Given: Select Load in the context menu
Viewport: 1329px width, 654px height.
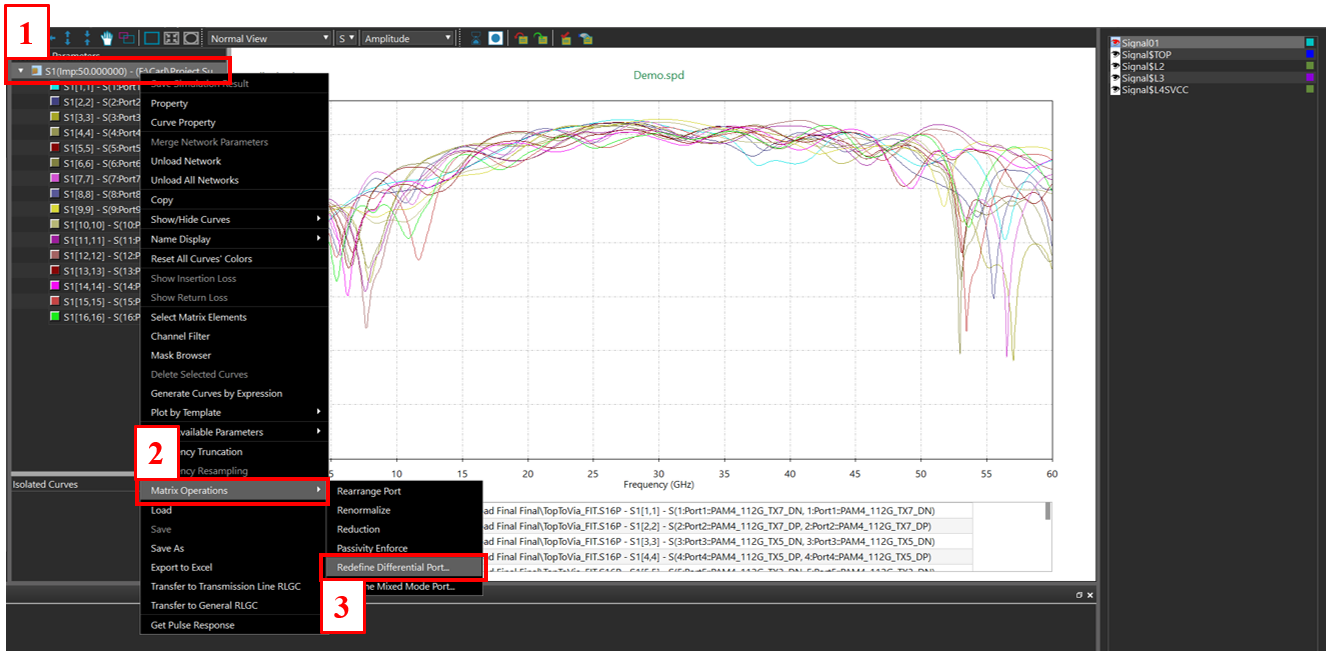Looking at the screenshot, I should pyautogui.click(x=234, y=510).
